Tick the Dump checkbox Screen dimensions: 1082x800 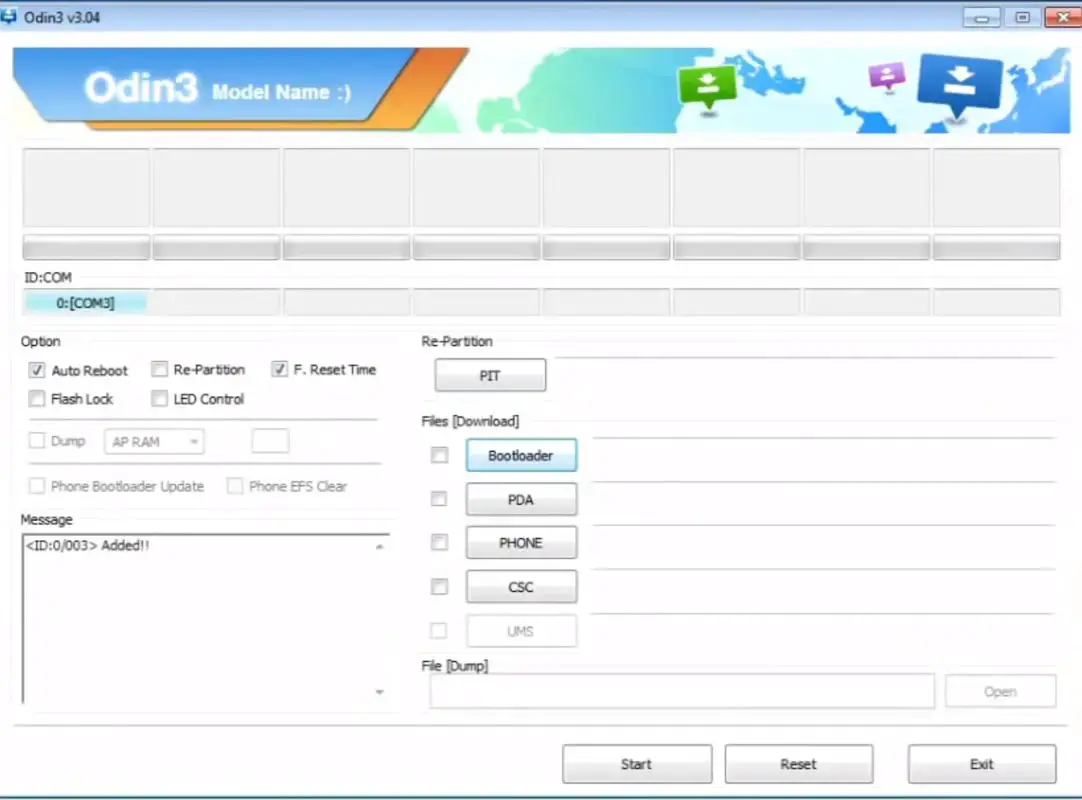[x=37, y=440]
